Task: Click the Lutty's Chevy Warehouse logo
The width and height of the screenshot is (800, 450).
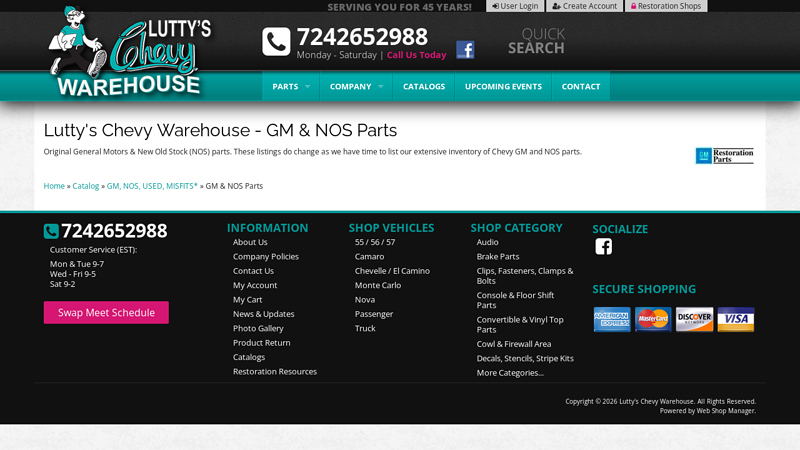Action: (x=128, y=53)
